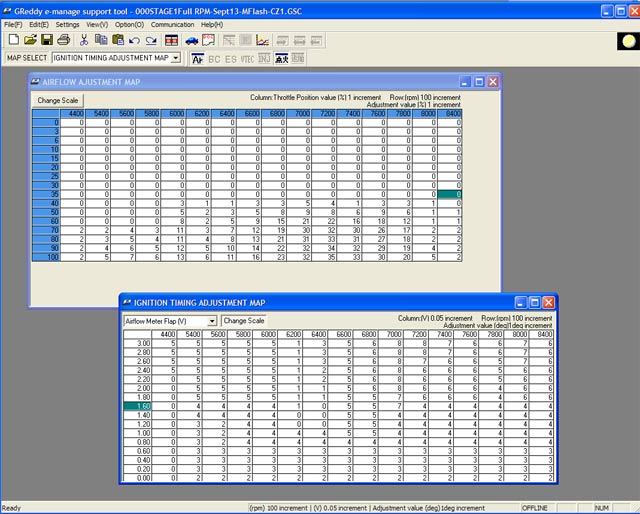Toggle the AF airflow map button
640x514 pixels.
tap(198, 59)
